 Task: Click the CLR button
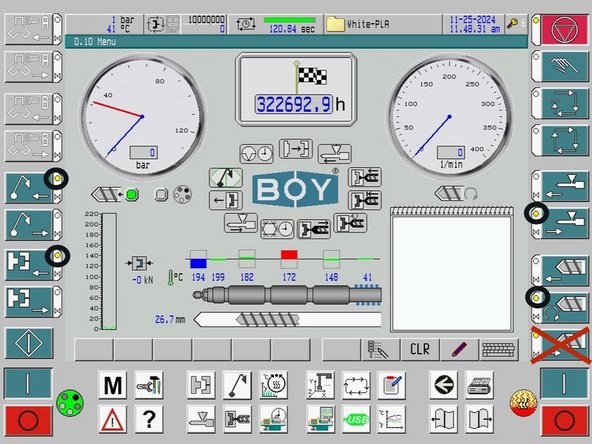(420, 349)
